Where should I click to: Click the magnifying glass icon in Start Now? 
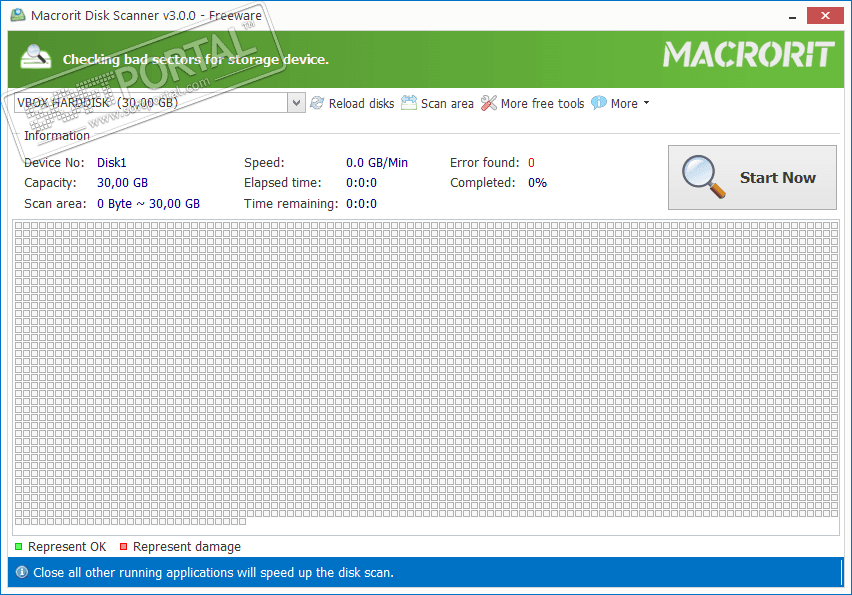[703, 177]
